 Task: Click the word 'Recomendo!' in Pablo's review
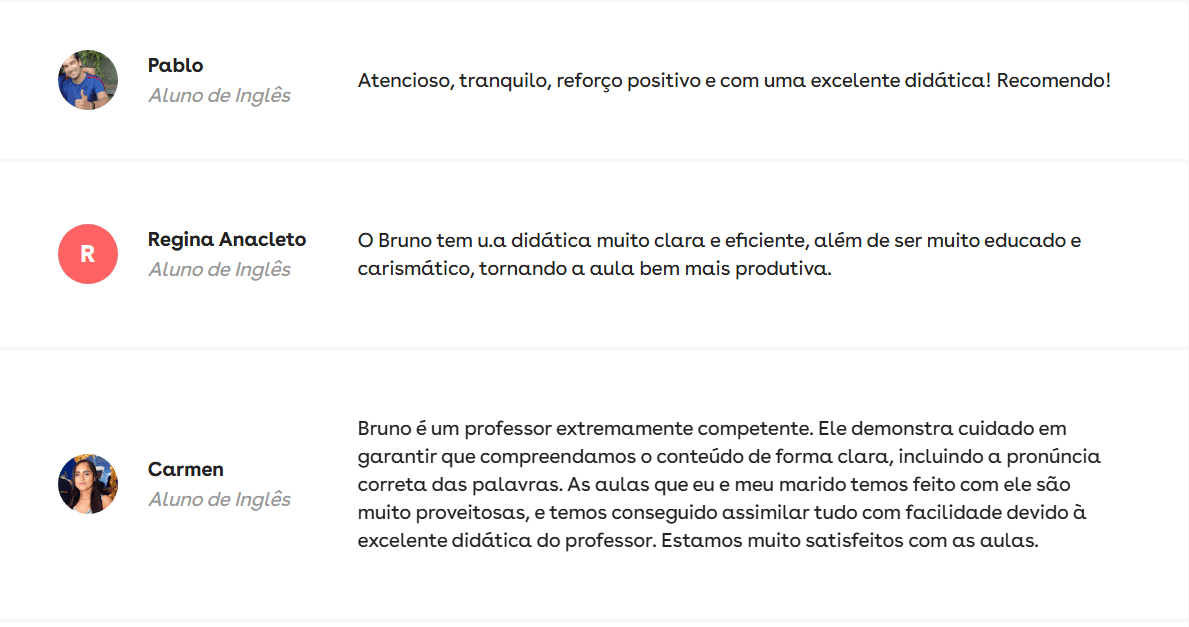click(x=1053, y=80)
